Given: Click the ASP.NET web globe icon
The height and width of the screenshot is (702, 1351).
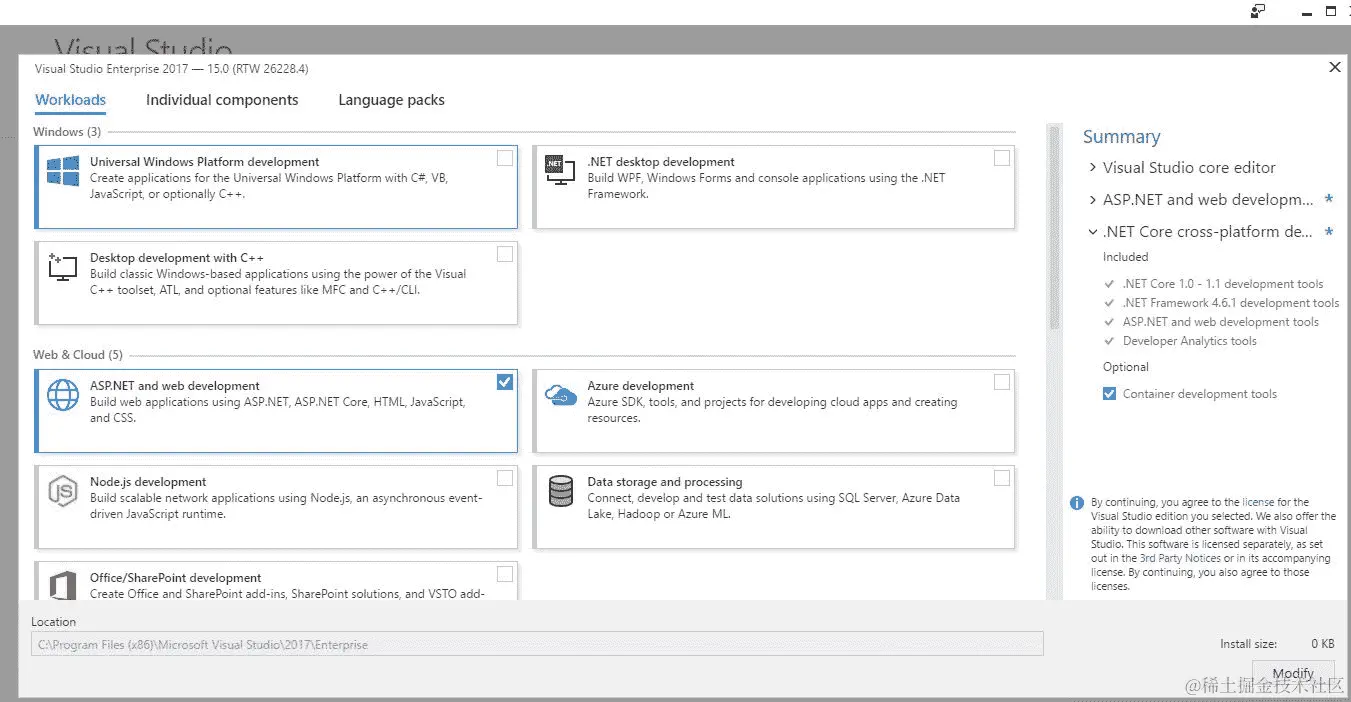Looking at the screenshot, I should click(x=62, y=395).
